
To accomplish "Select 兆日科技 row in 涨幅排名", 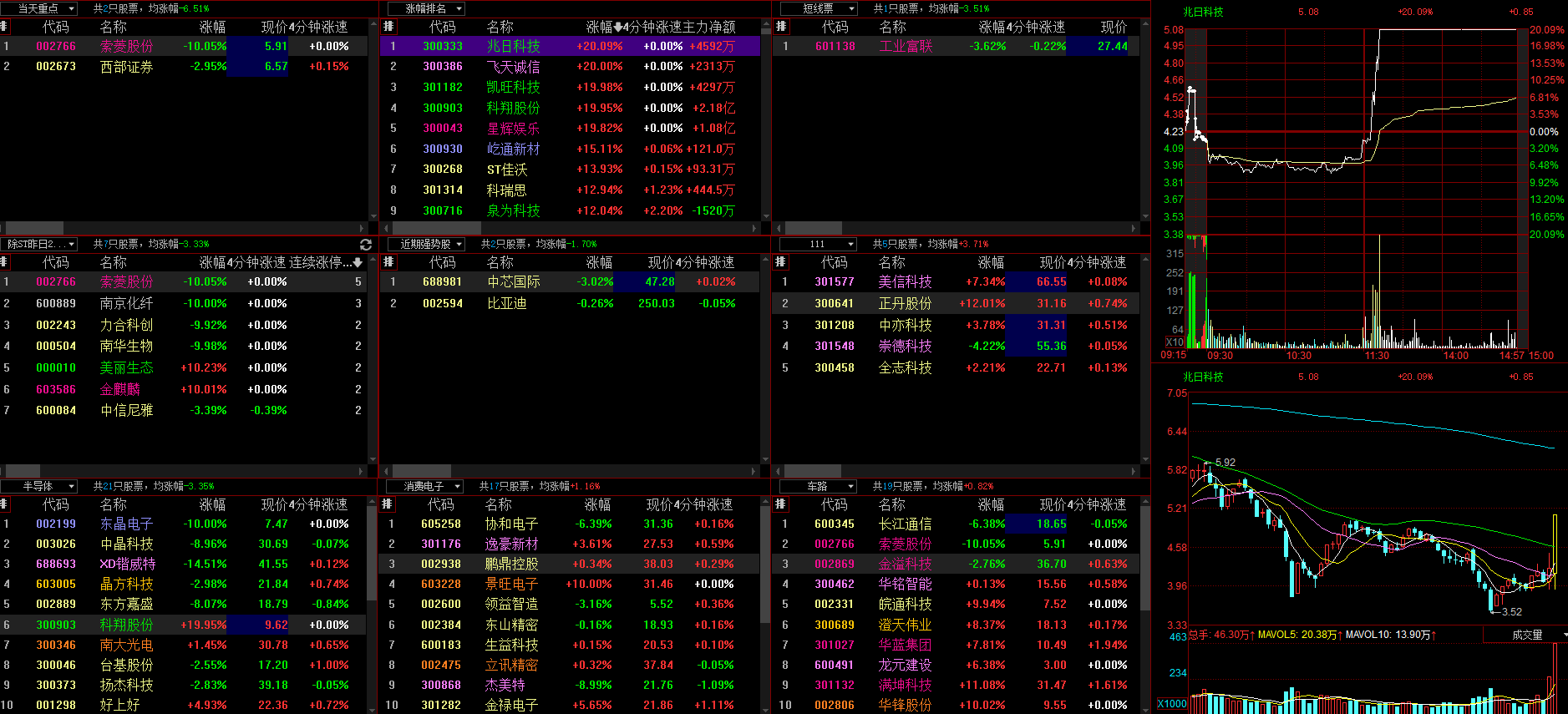I will pyautogui.click(x=571, y=46).
